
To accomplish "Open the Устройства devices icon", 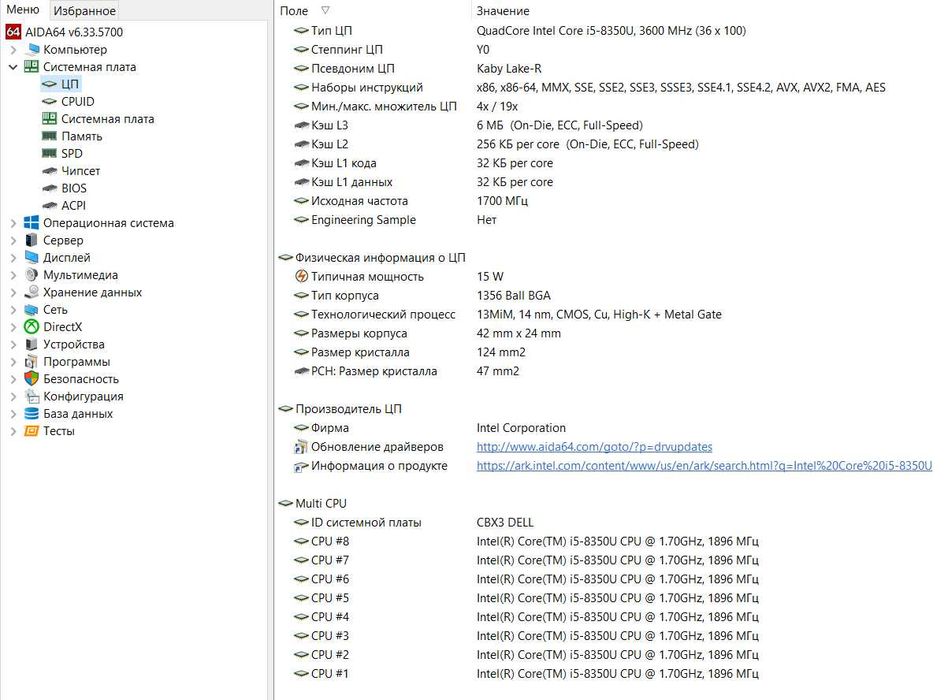I will click(31, 344).
